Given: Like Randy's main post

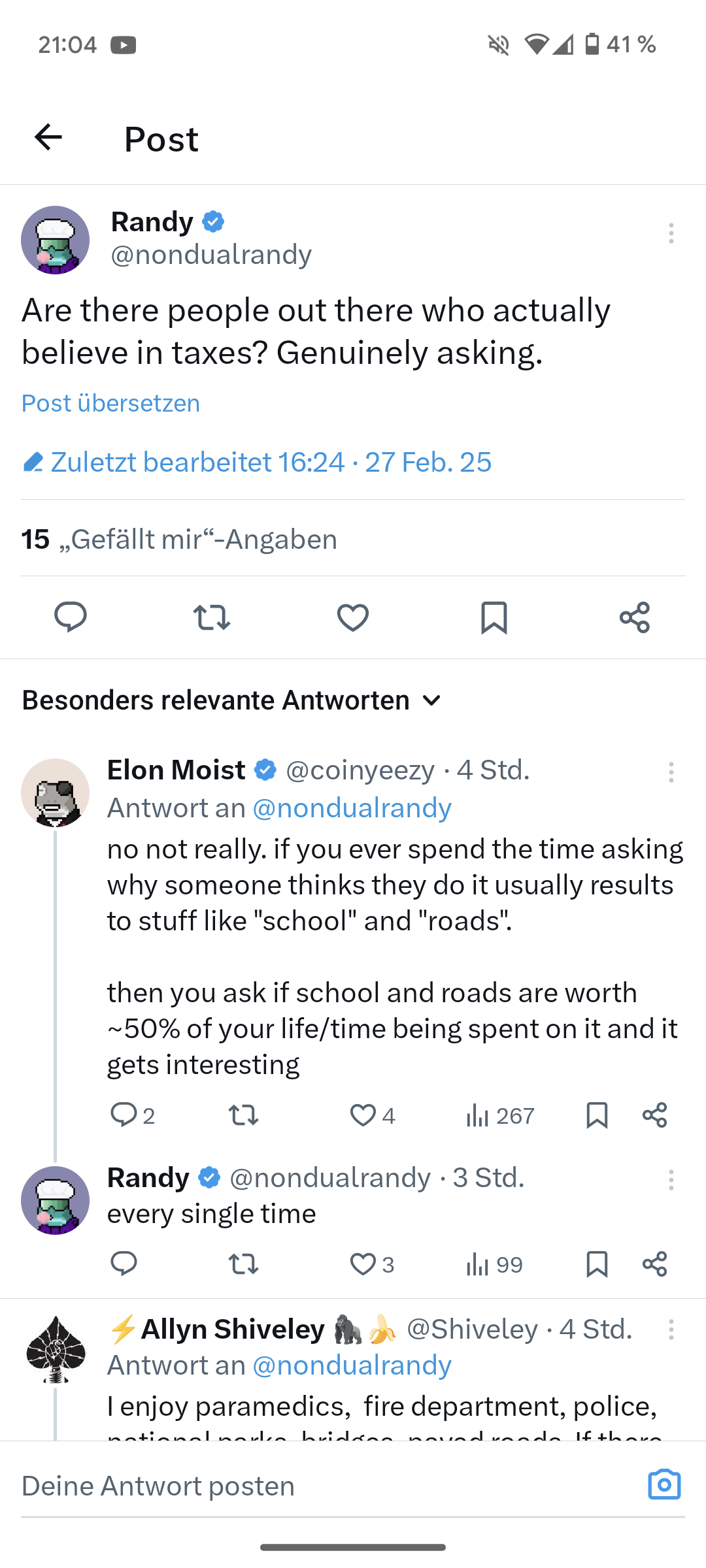Looking at the screenshot, I should (x=353, y=617).
